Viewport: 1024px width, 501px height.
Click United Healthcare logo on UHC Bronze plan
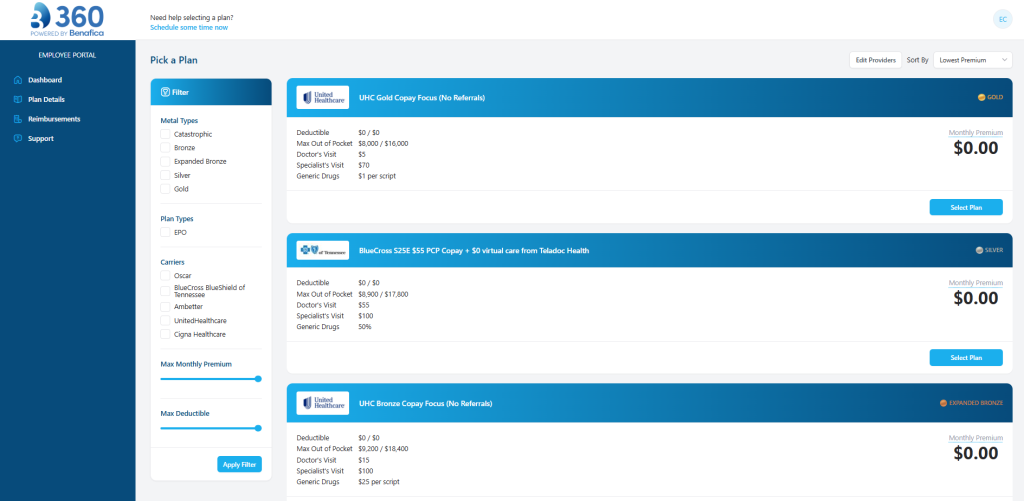coord(323,403)
